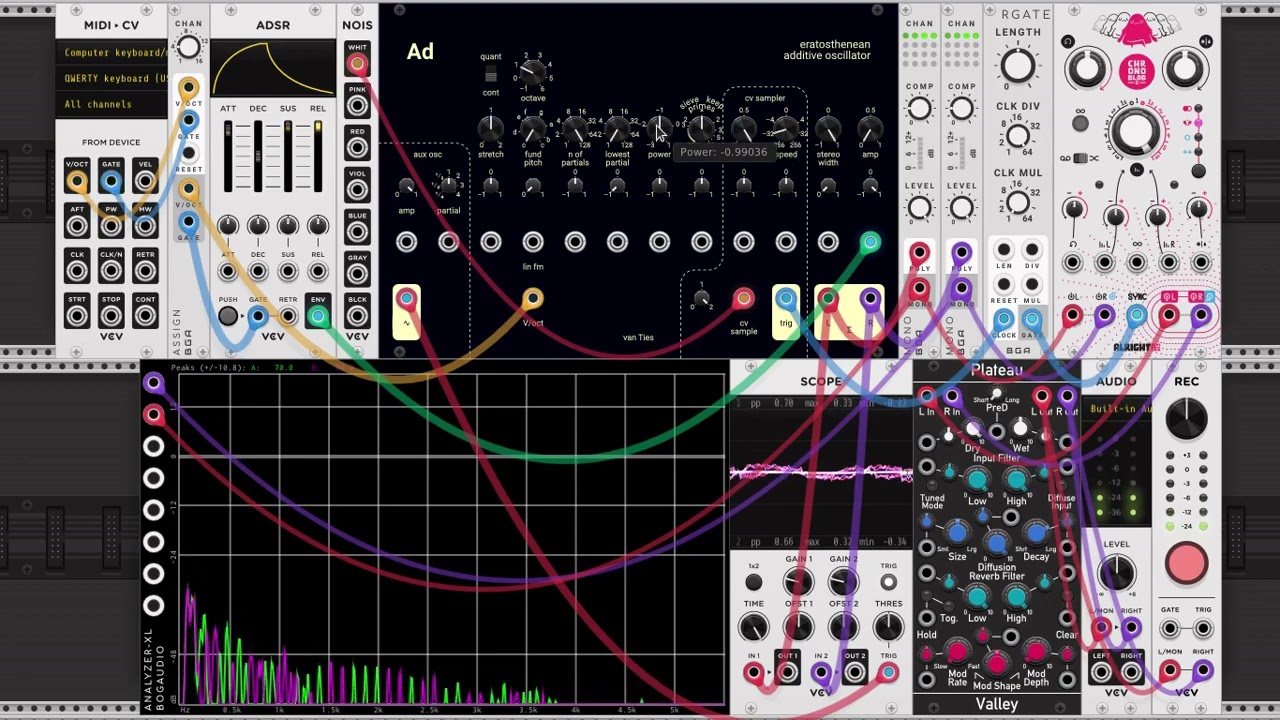Click the Scope TIME knob
1280x720 pixels.
coord(753,627)
